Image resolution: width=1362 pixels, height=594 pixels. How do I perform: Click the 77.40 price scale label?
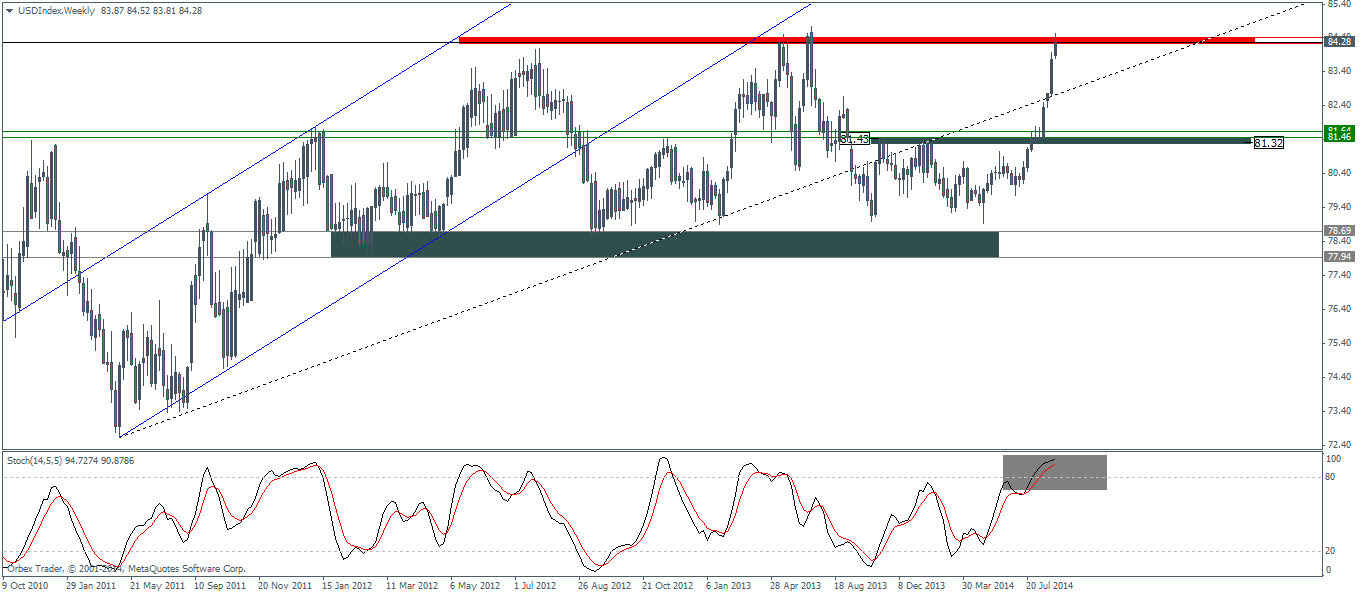[1341, 275]
